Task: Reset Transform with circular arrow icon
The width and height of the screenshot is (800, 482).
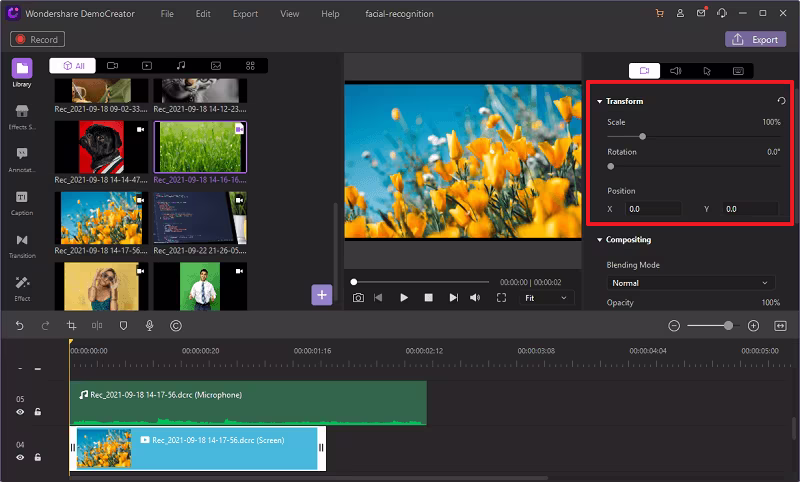Action: tap(781, 101)
